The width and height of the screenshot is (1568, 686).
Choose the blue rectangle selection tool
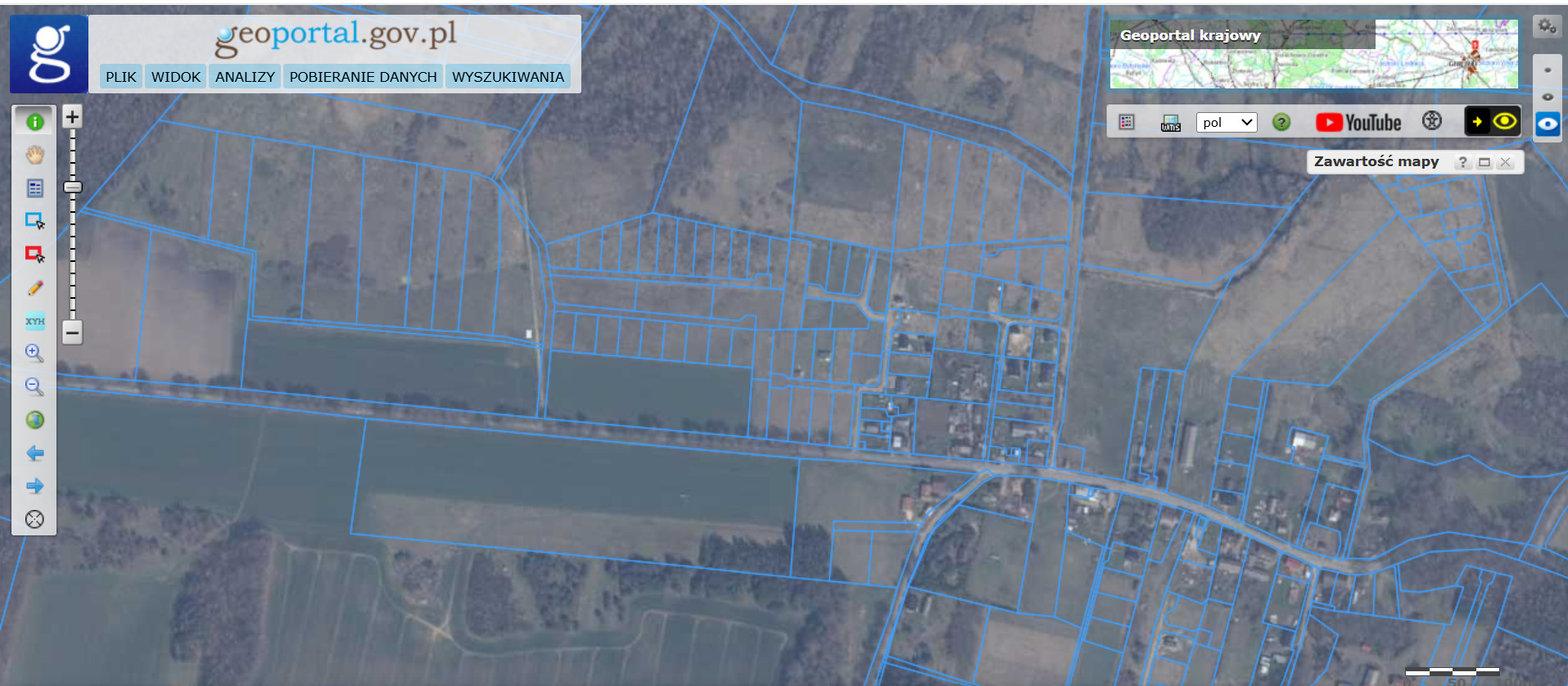point(34,221)
